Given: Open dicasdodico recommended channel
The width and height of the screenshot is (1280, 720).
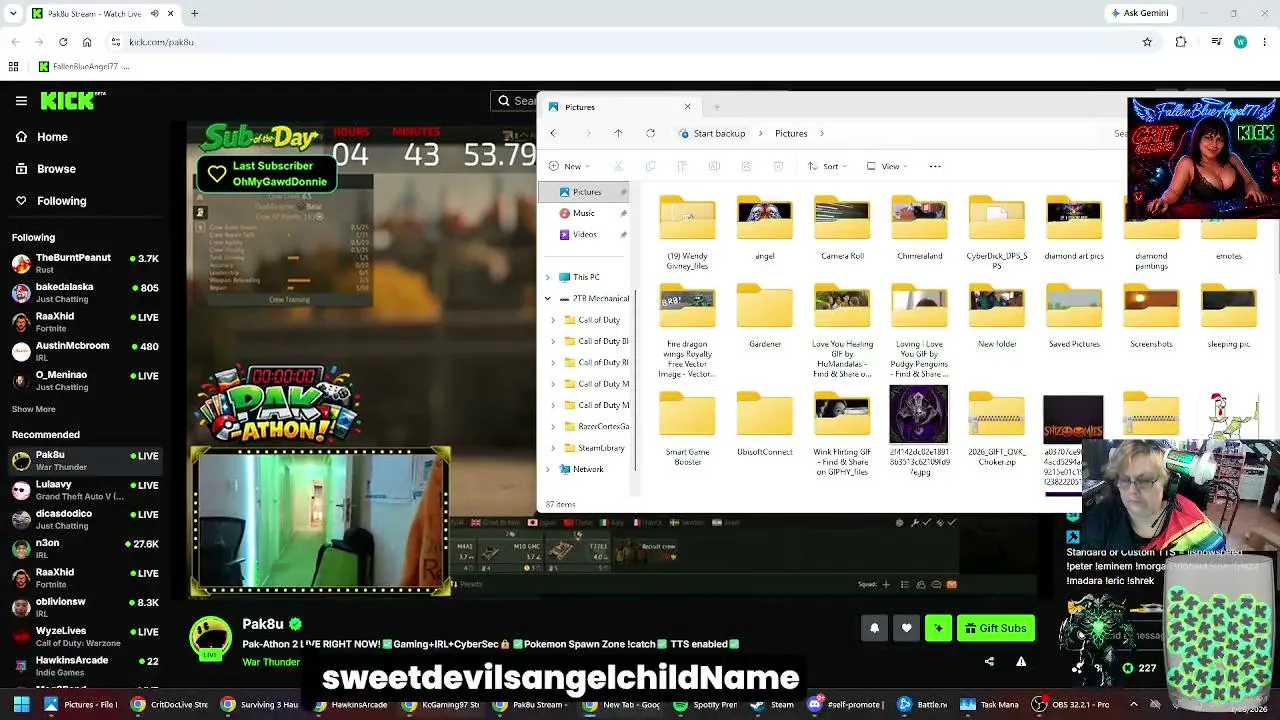Looking at the screenshot, I should (x=87, y=519).
